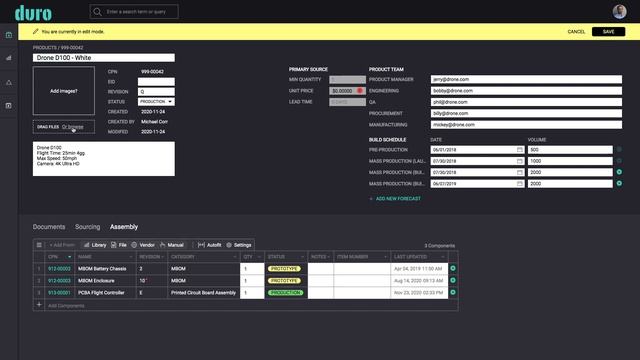Screen dimensions: 640x360
Task: Open the first icon in the left sidebar
Action: point(9,35)
